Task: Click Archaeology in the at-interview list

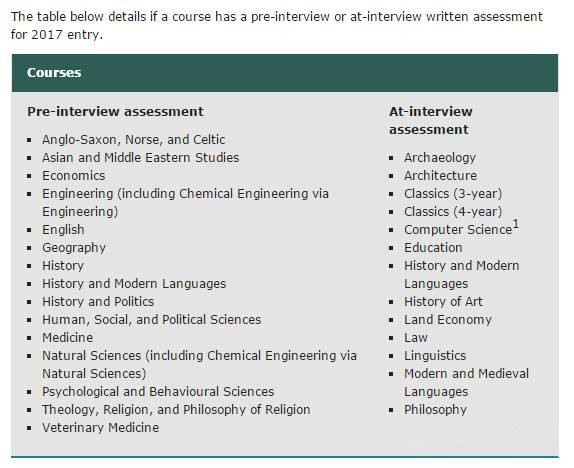Action: (440, 157)
